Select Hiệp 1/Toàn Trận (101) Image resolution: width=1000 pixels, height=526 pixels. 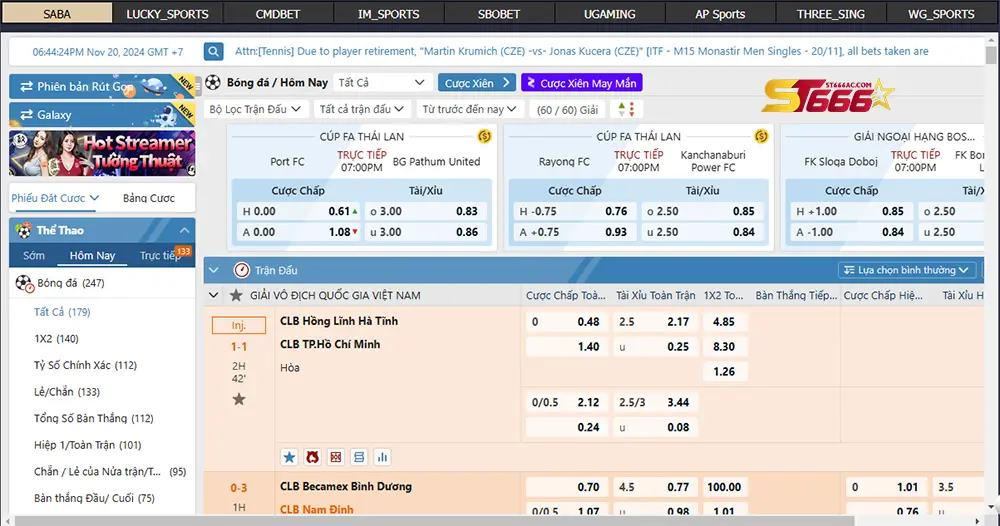[87, 445]
